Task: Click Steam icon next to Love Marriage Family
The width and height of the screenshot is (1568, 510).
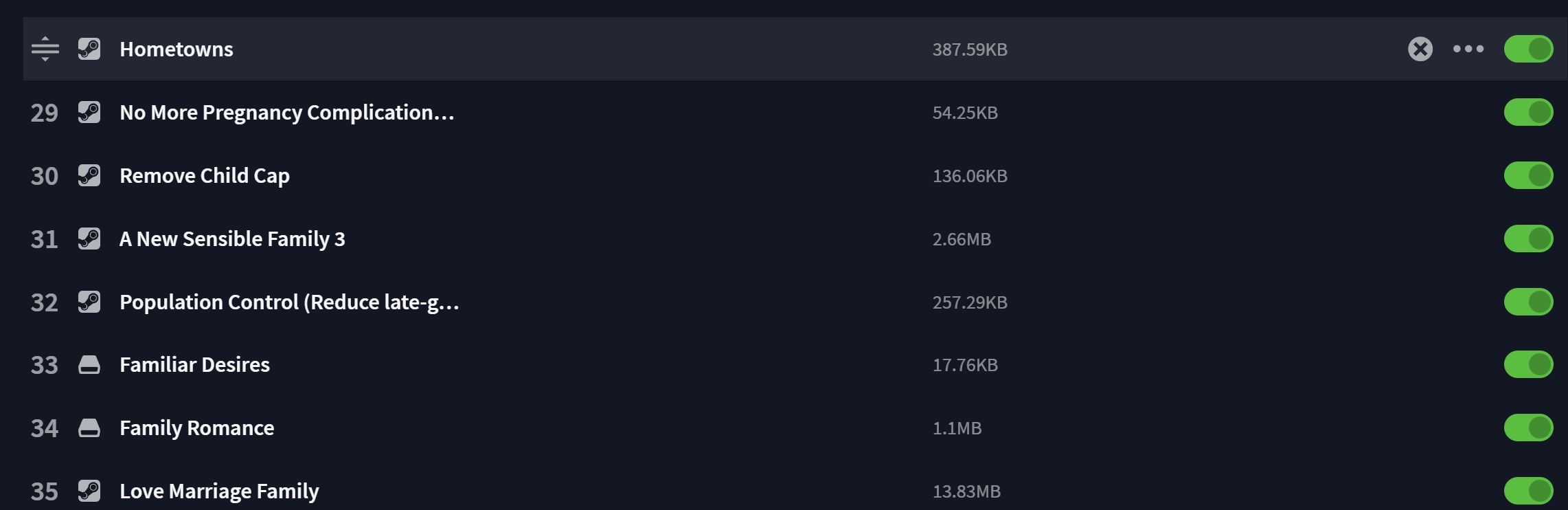Action: click(89, 491)
